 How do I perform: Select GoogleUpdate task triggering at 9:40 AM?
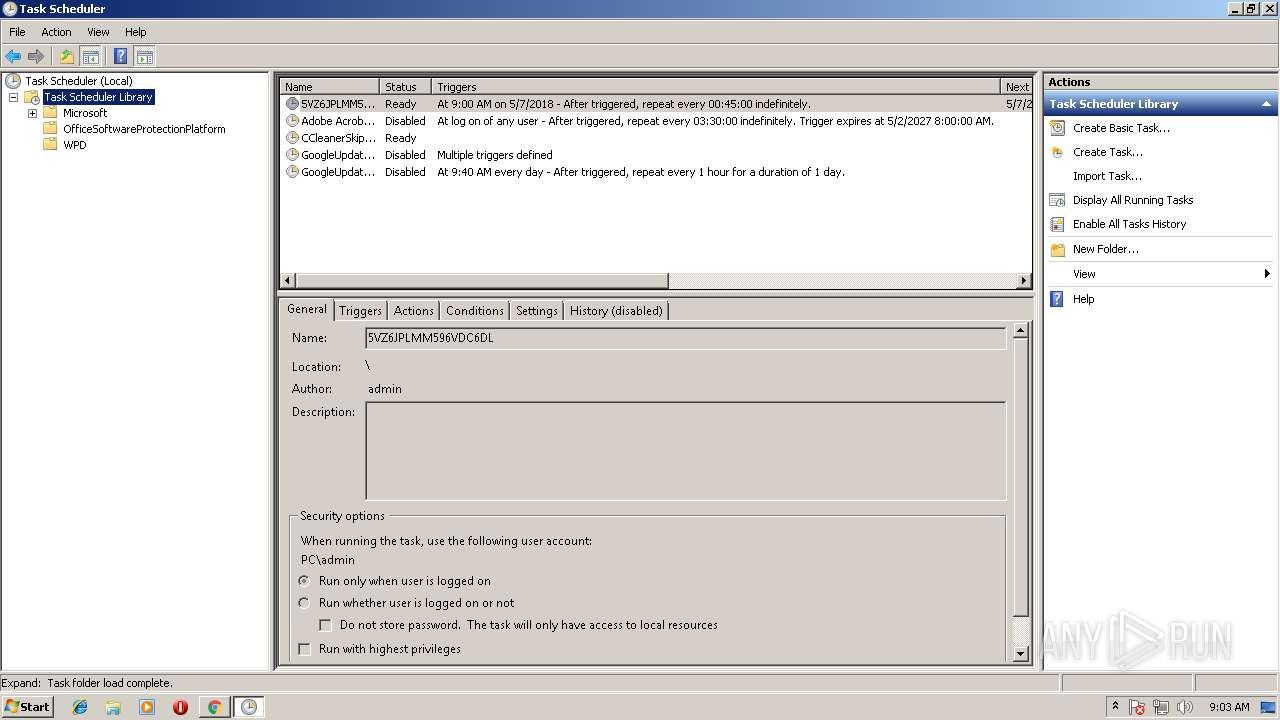[656, 172]
